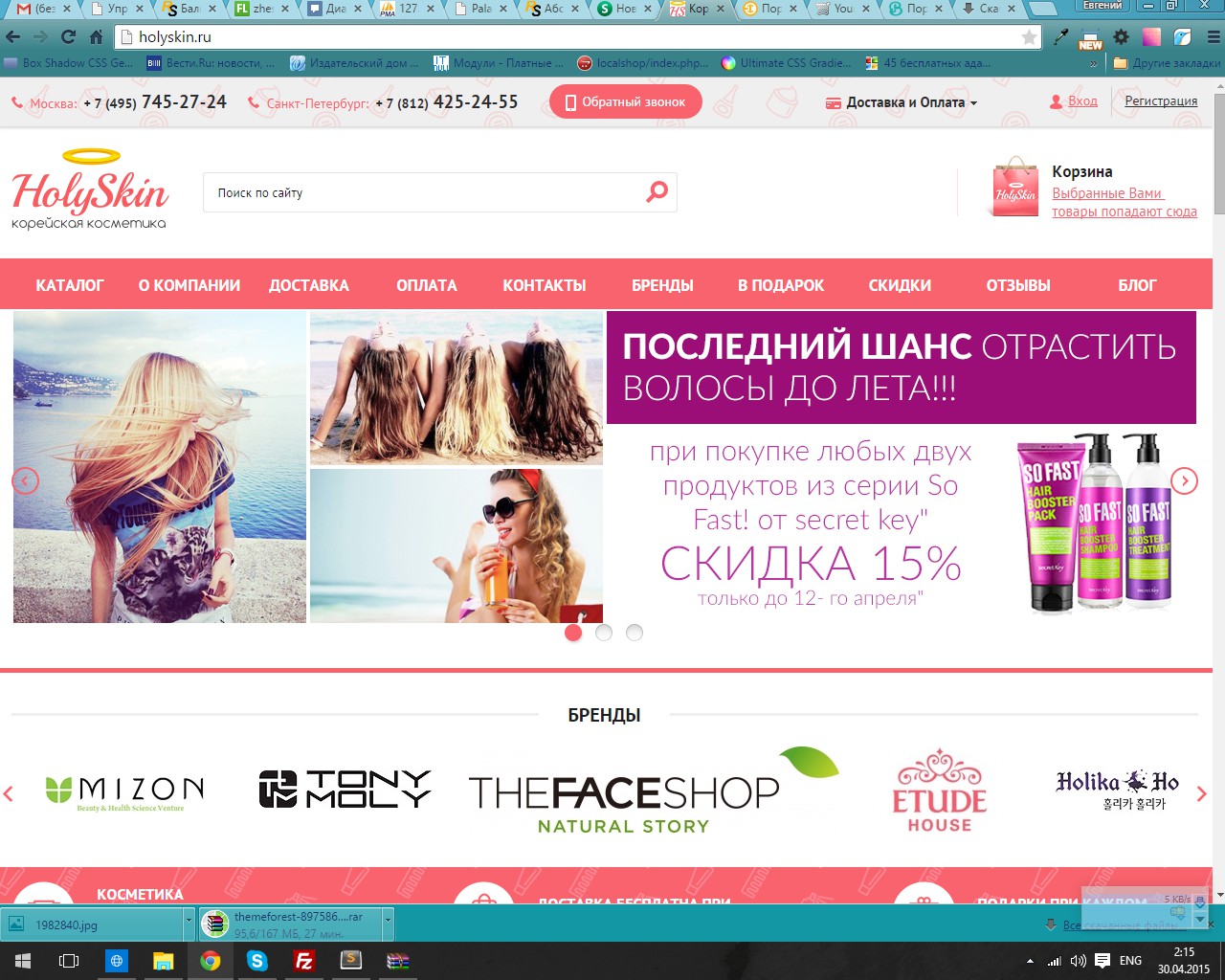Open the Другие закладки bookmarks folder
This screenshot has height=980, width=1225.
(x=1168, y=63)
